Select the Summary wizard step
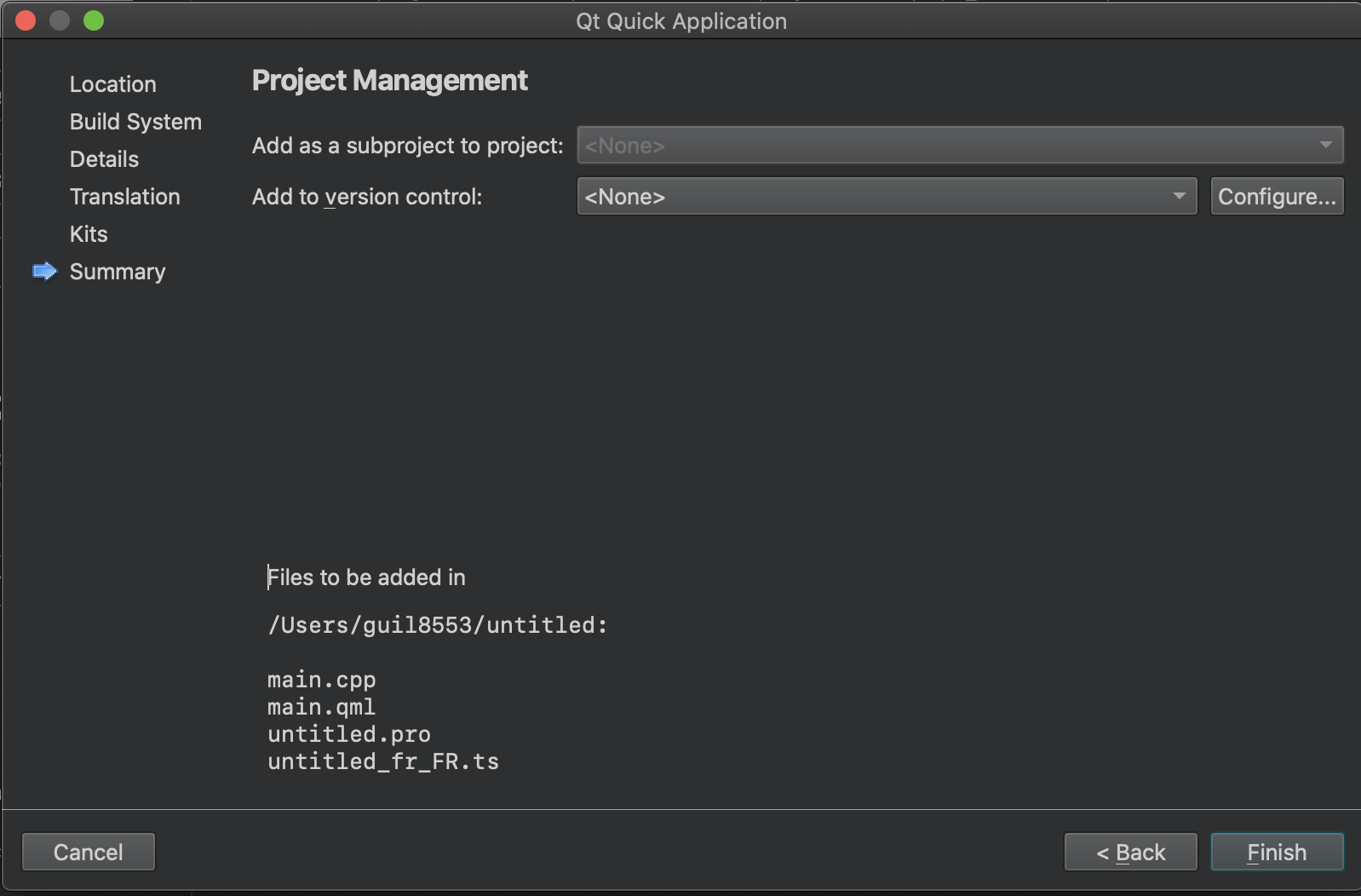Screen dimensions: 1361x896 [118, 272]
